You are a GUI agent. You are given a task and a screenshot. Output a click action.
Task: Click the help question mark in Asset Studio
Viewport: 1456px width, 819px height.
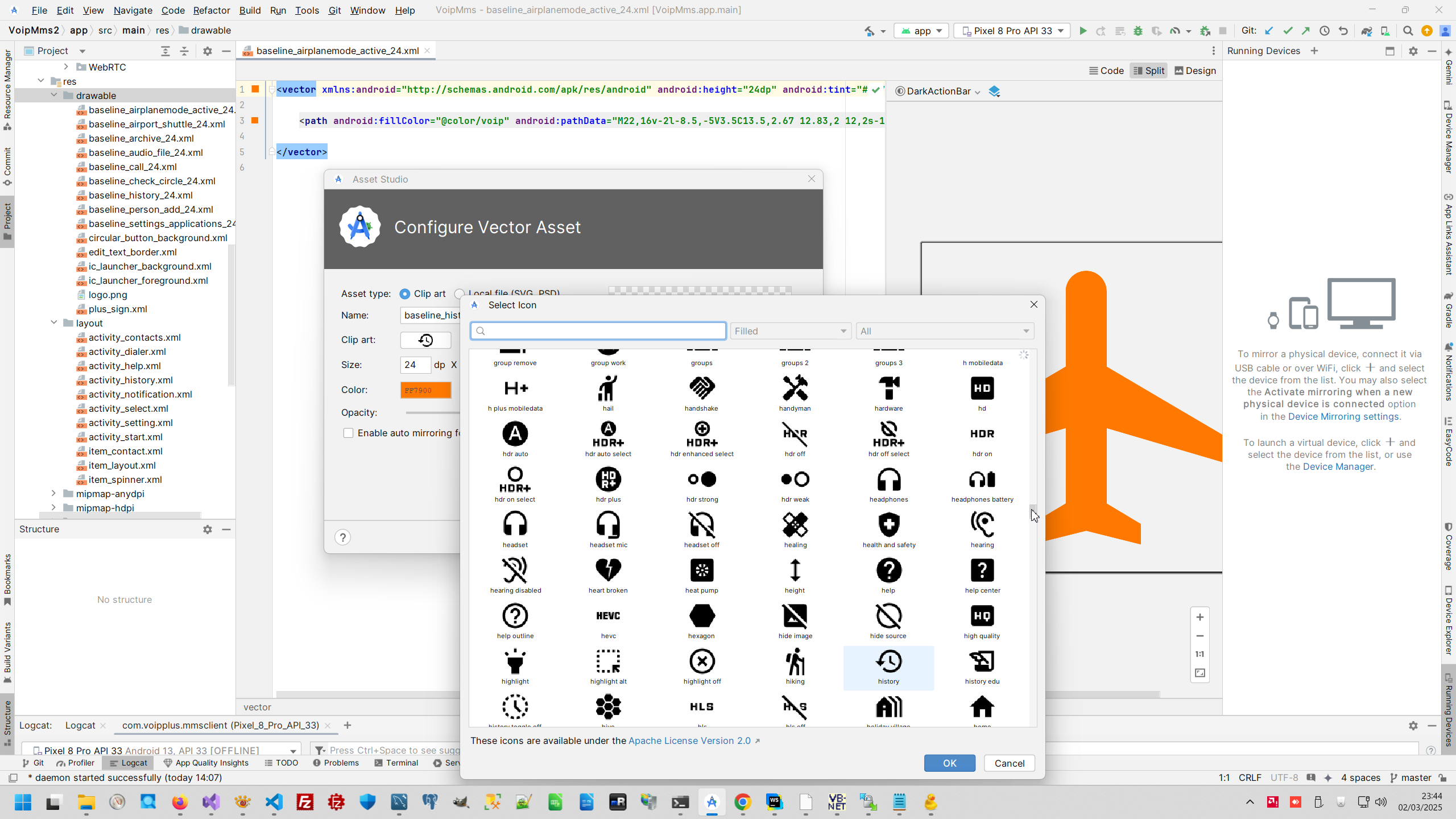point(342,537)
